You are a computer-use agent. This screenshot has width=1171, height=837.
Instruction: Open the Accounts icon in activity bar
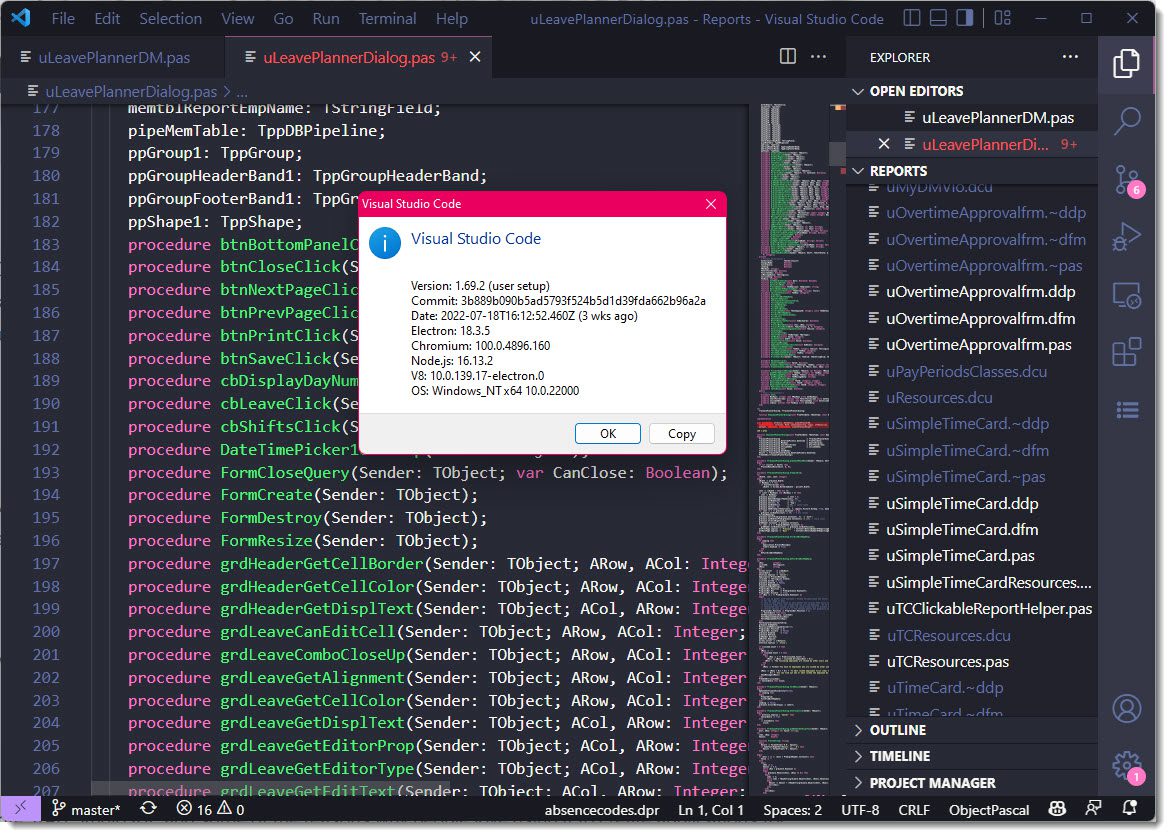click(1126, 708)
